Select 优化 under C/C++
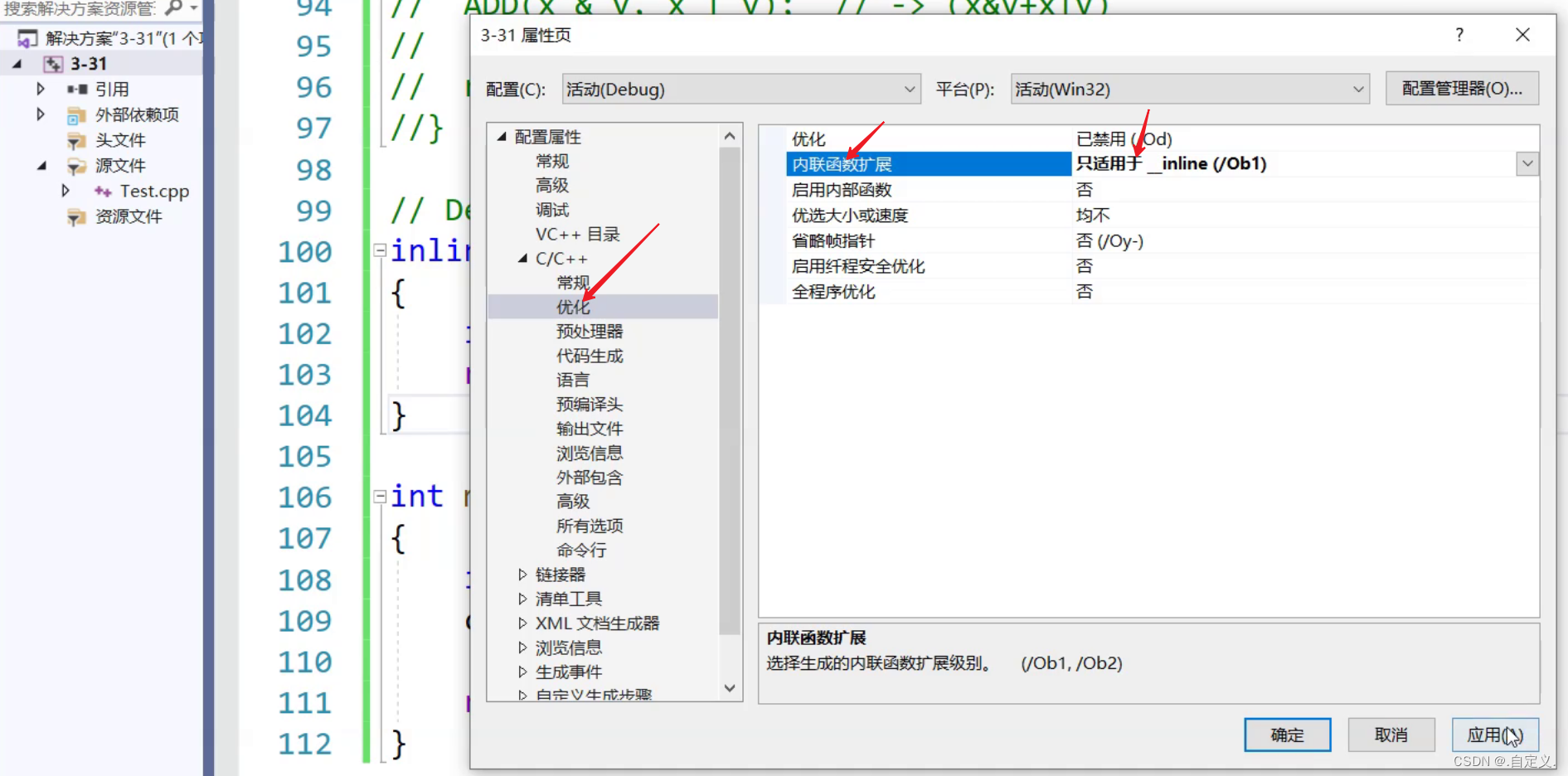 573,307
